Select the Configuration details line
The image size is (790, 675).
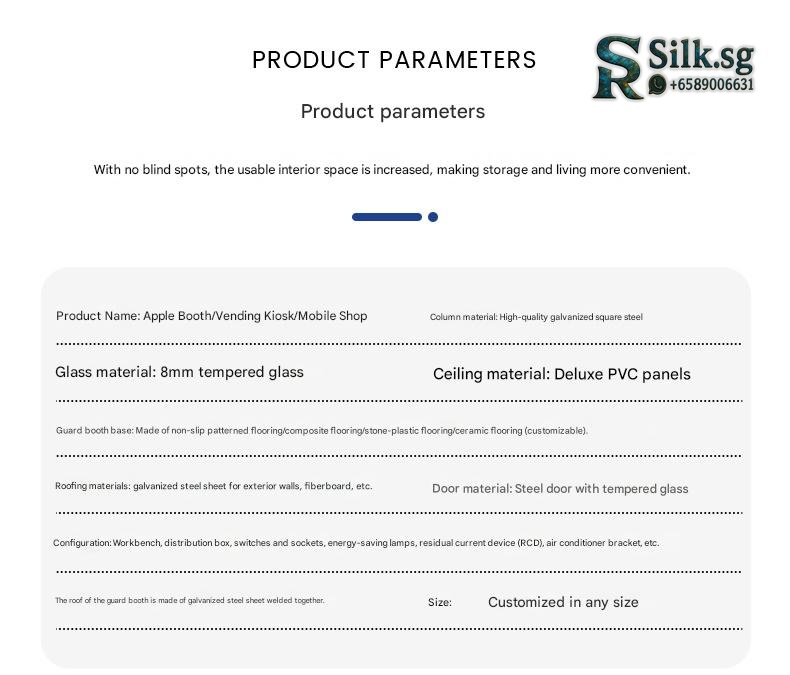coord(356,543)
